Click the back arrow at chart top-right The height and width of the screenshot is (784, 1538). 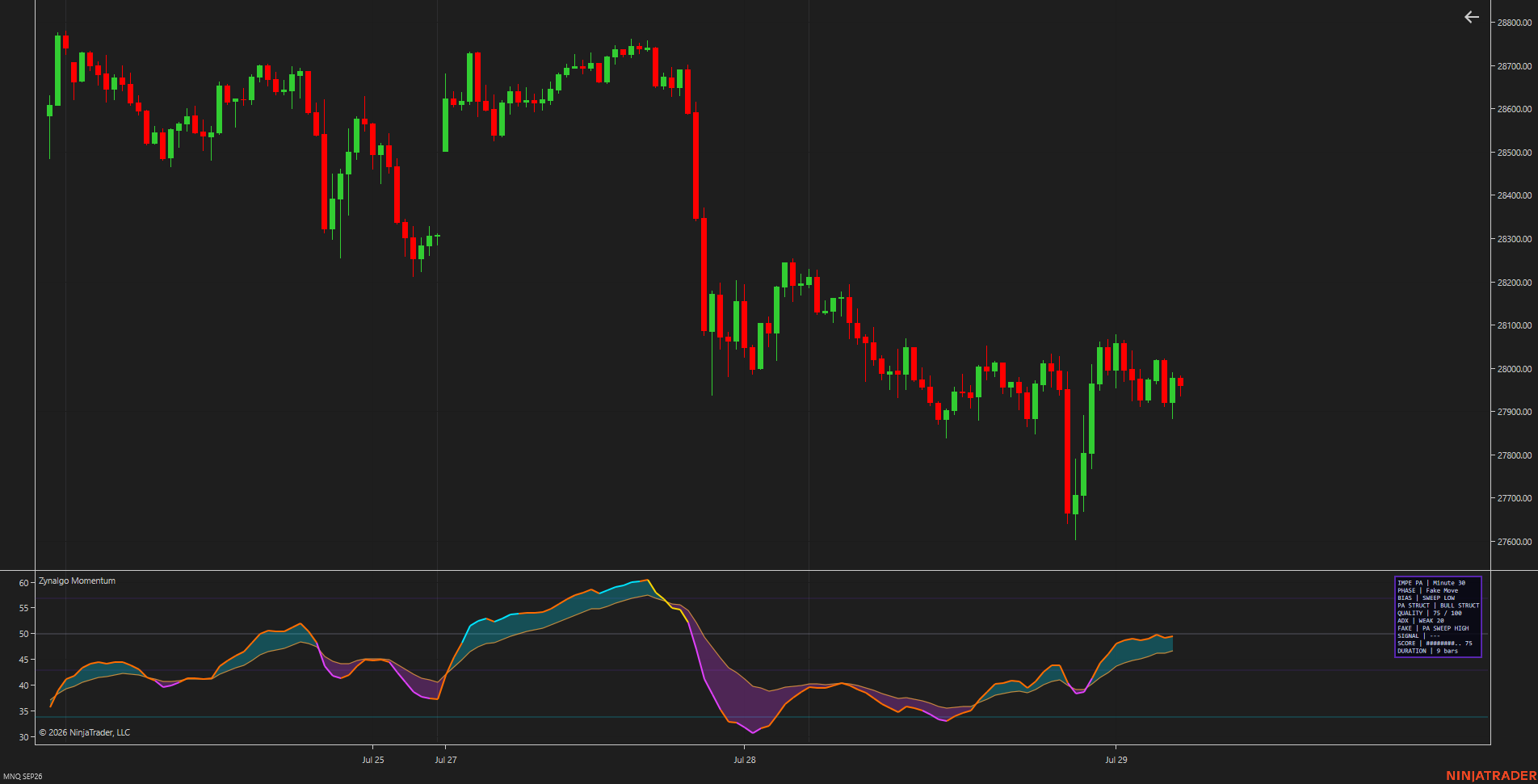[1472, 17]
